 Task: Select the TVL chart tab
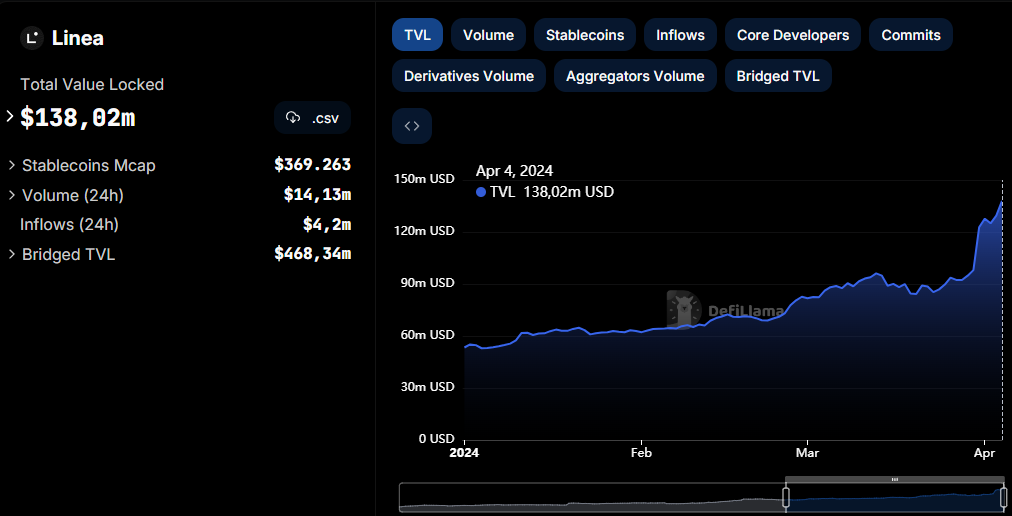(x=417, y=35)
